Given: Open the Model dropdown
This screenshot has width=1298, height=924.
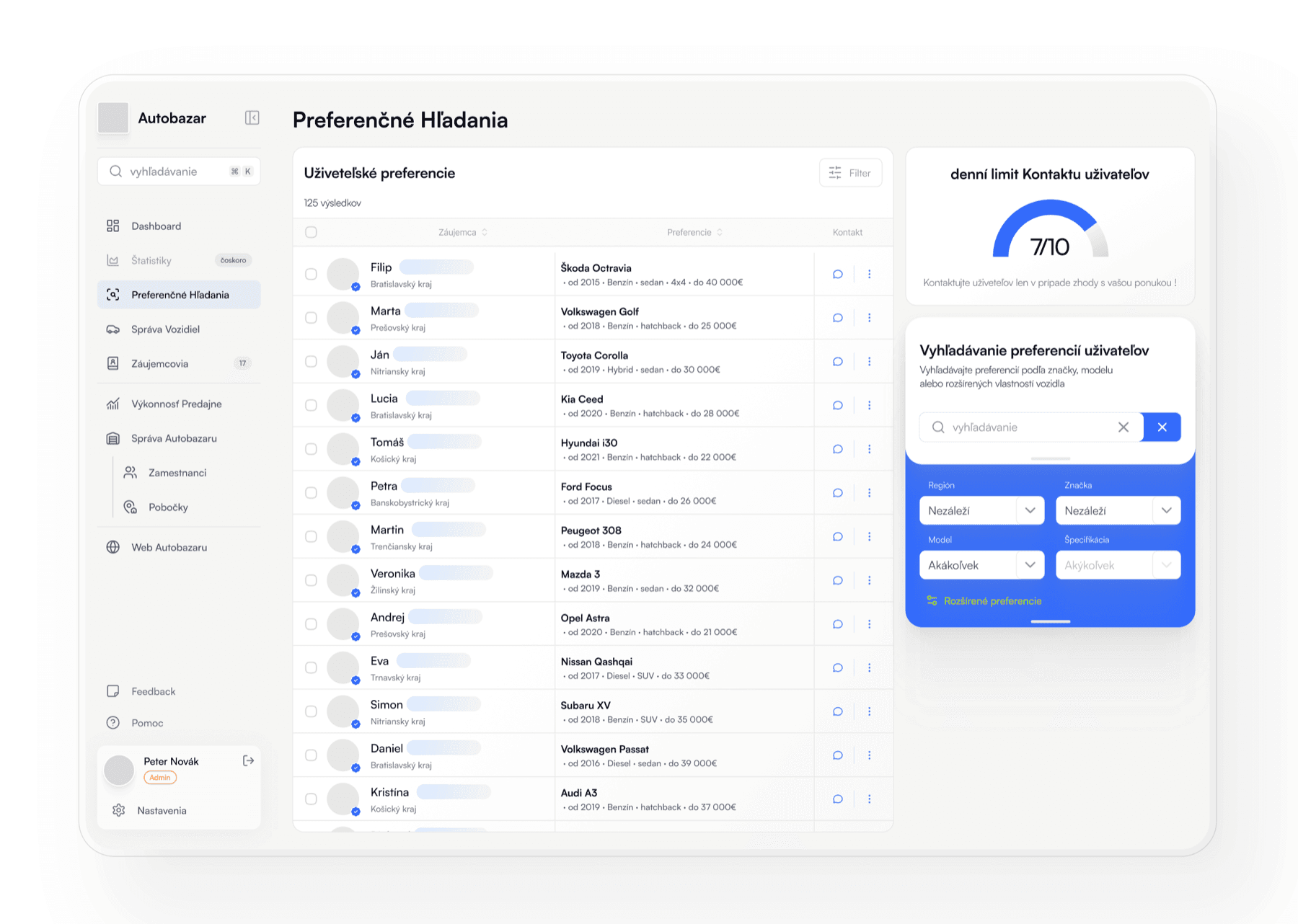Looking at the screenshot, I should [x=981, y=565].
